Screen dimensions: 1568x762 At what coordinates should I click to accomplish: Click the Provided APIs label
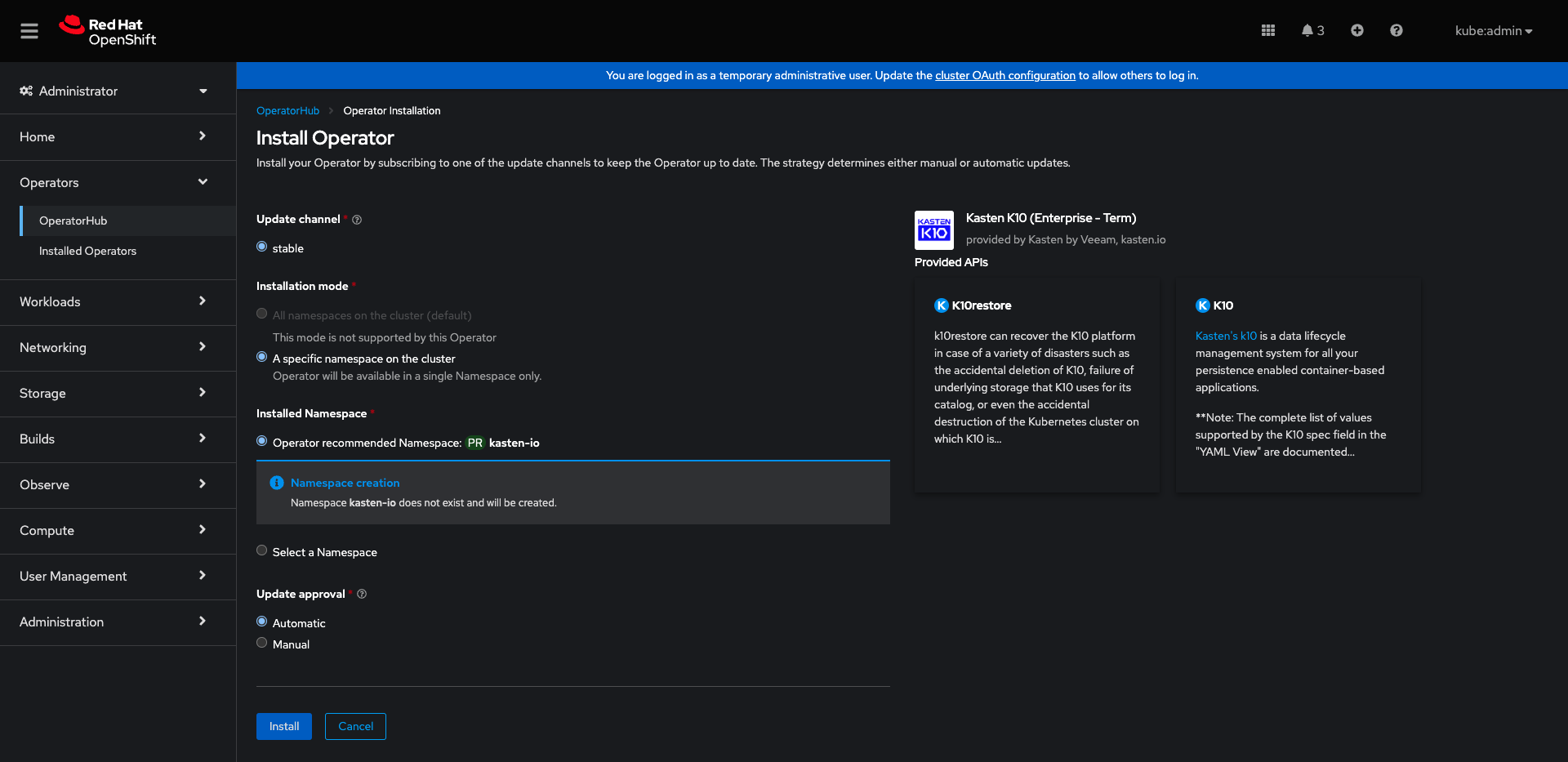point(951,262)
